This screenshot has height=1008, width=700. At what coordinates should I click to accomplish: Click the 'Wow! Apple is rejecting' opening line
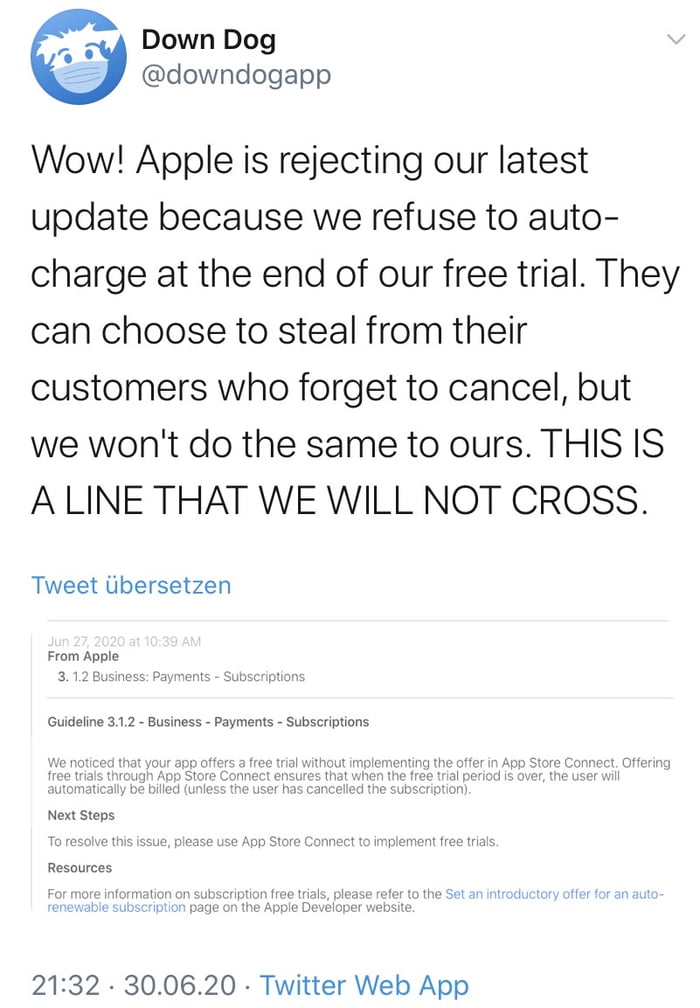click(310, 159)
